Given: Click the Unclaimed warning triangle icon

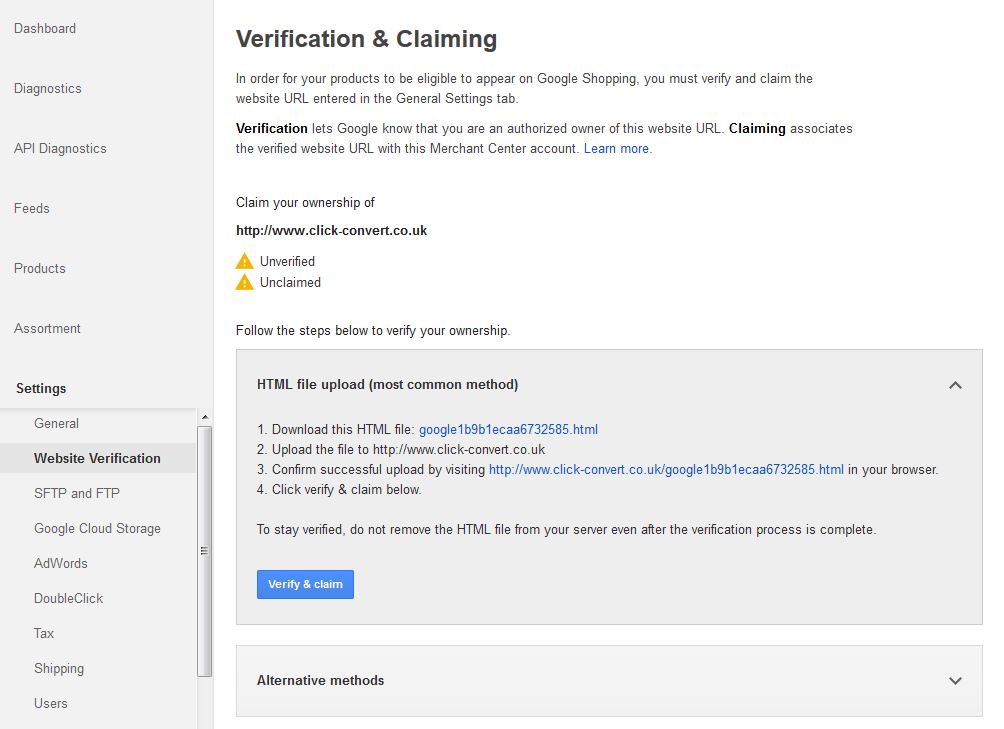Looking at the screenshot, I should pyautogui.click(x=244, y=282).
